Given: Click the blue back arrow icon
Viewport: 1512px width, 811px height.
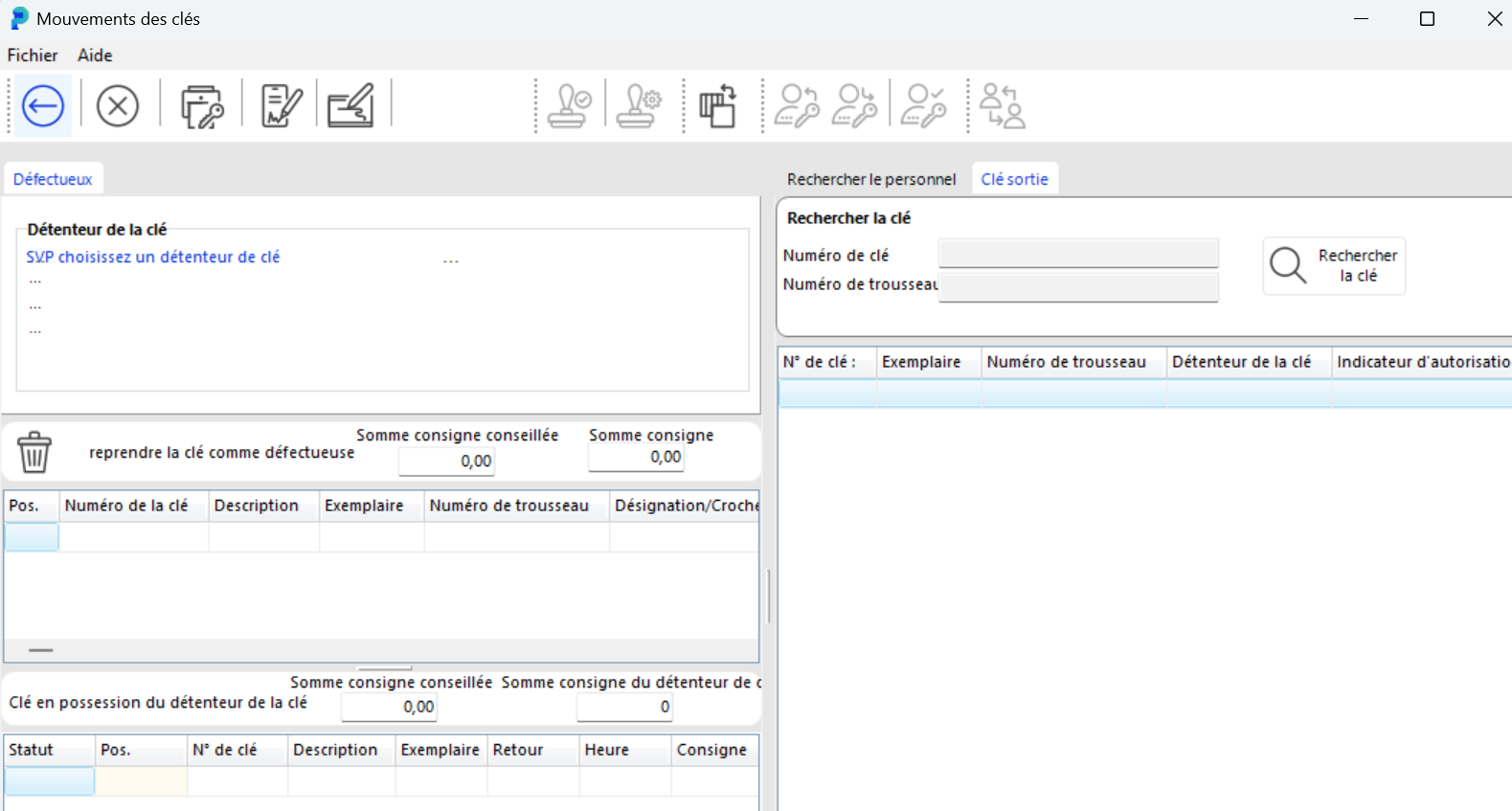Looking at the screenshot, I should [x=43, y=105].
